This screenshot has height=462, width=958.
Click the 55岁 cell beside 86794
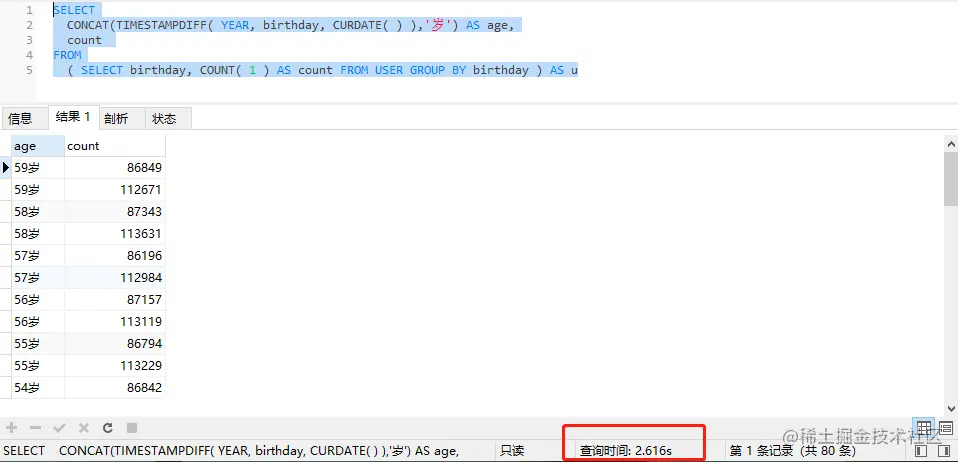38,343
